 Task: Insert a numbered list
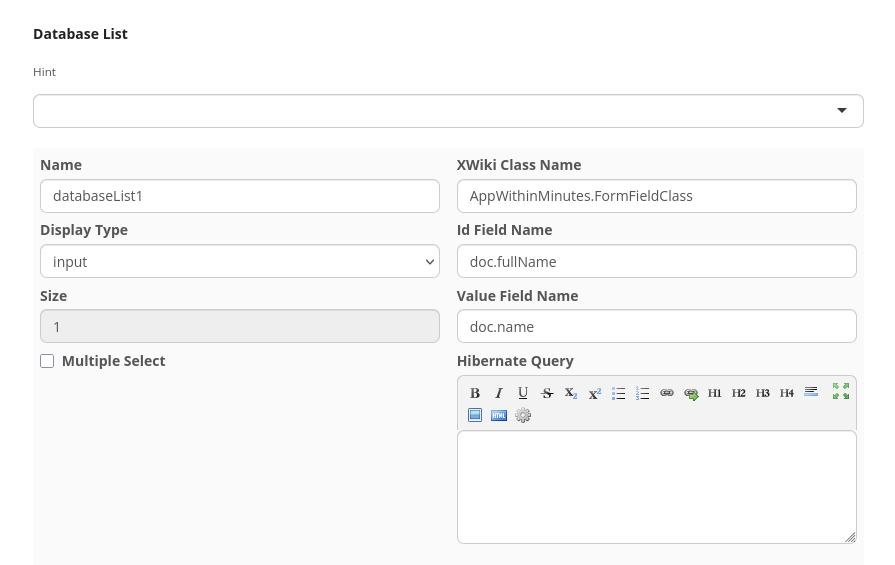(x=643, y=393)
